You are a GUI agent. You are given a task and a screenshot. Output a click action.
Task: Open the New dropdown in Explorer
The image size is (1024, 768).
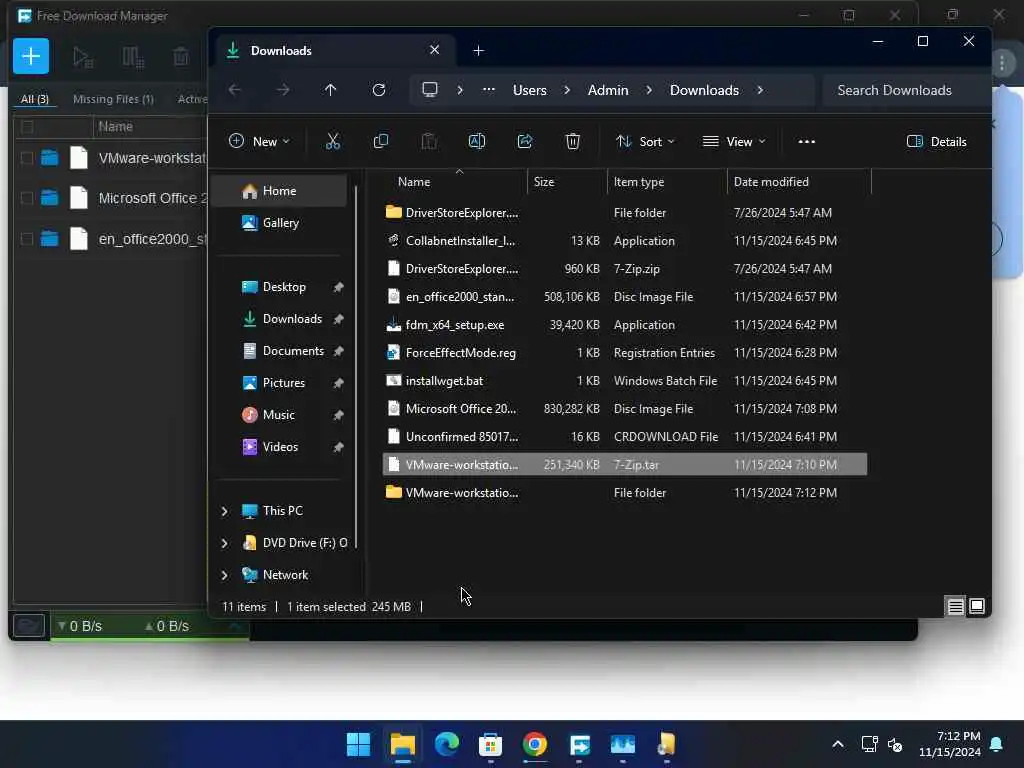pos(259,141)
